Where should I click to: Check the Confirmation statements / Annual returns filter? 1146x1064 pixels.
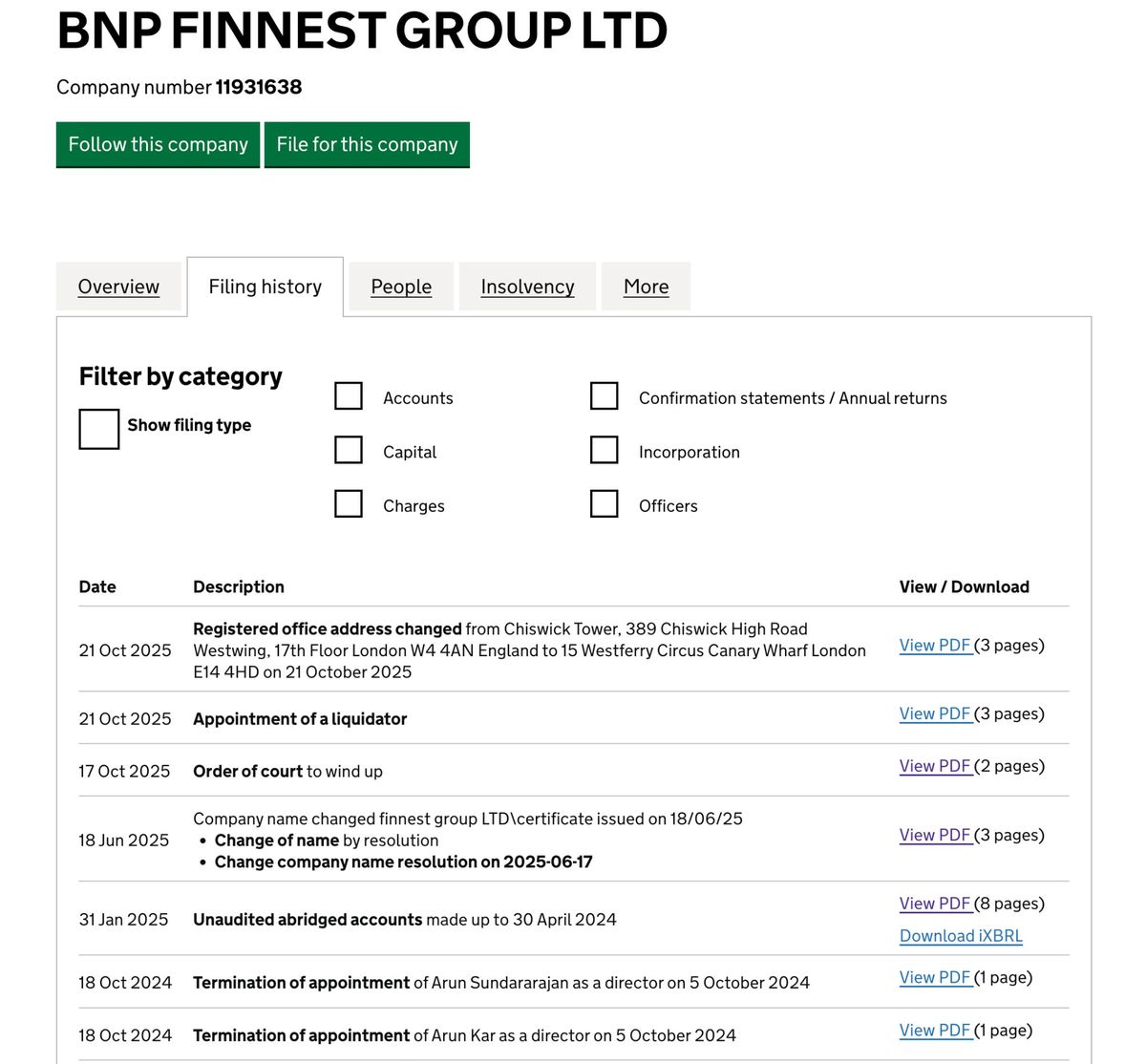click(x=605, y=395)
